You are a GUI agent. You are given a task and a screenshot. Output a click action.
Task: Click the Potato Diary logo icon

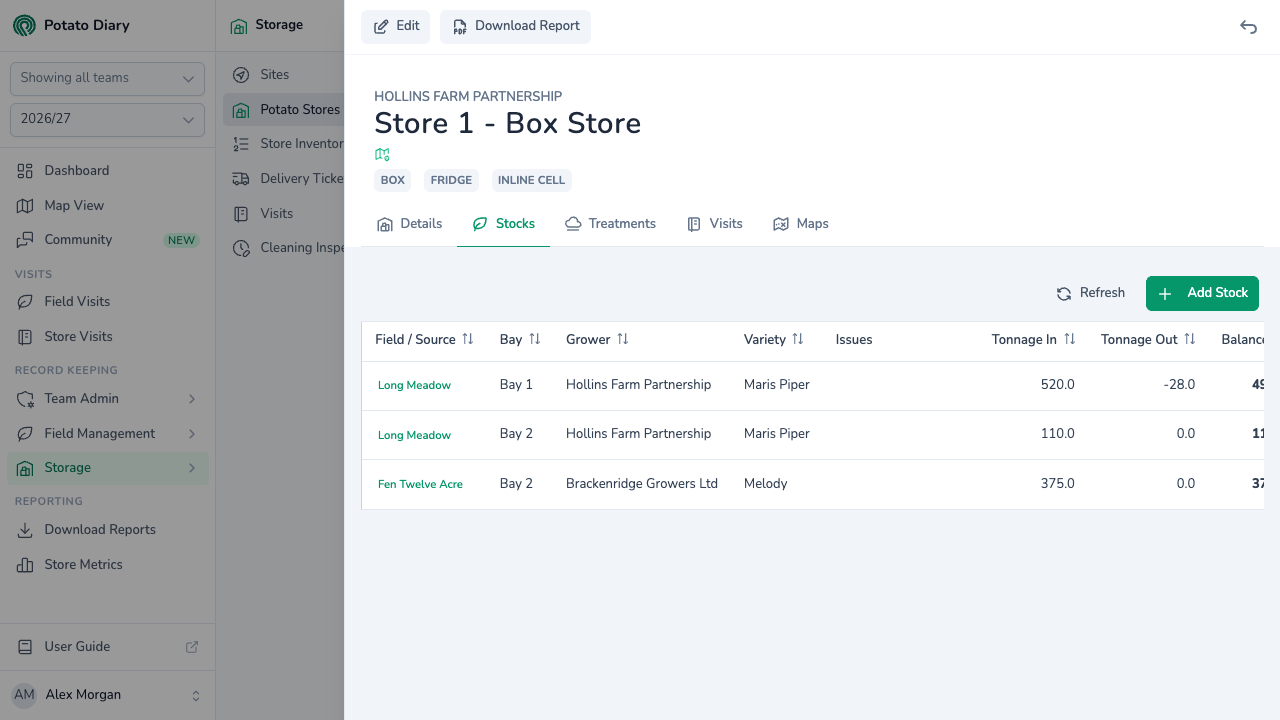click(24, 25)
